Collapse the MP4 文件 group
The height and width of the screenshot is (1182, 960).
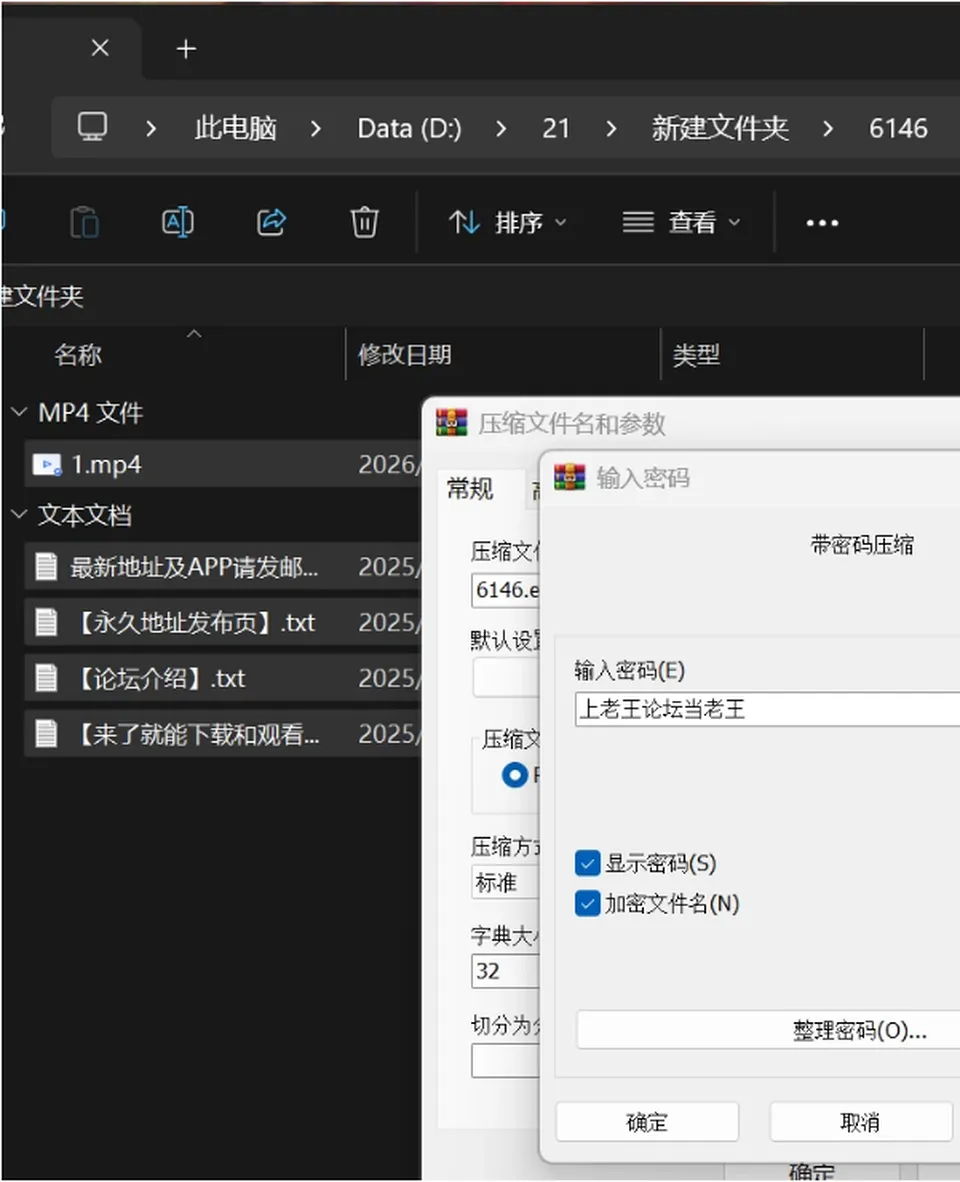(x=19, y=412)
